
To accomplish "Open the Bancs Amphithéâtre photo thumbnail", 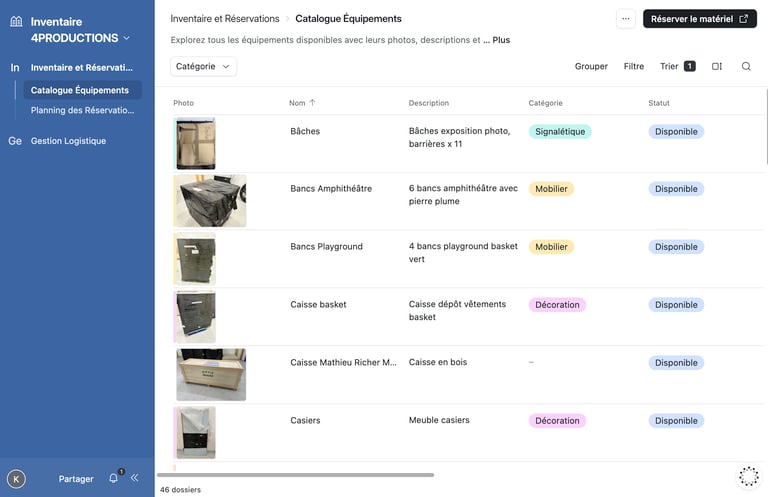I will coord(211,201).
